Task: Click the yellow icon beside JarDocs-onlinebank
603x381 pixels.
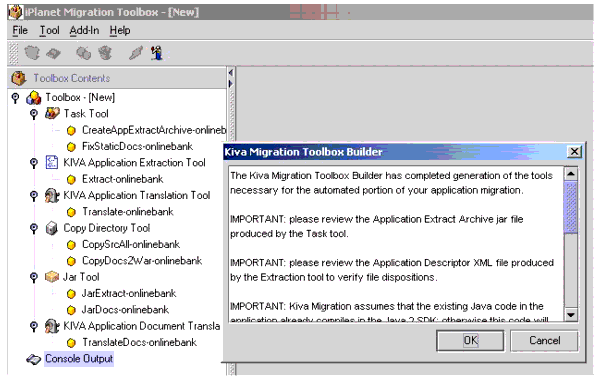Action: tap(71, 310)
